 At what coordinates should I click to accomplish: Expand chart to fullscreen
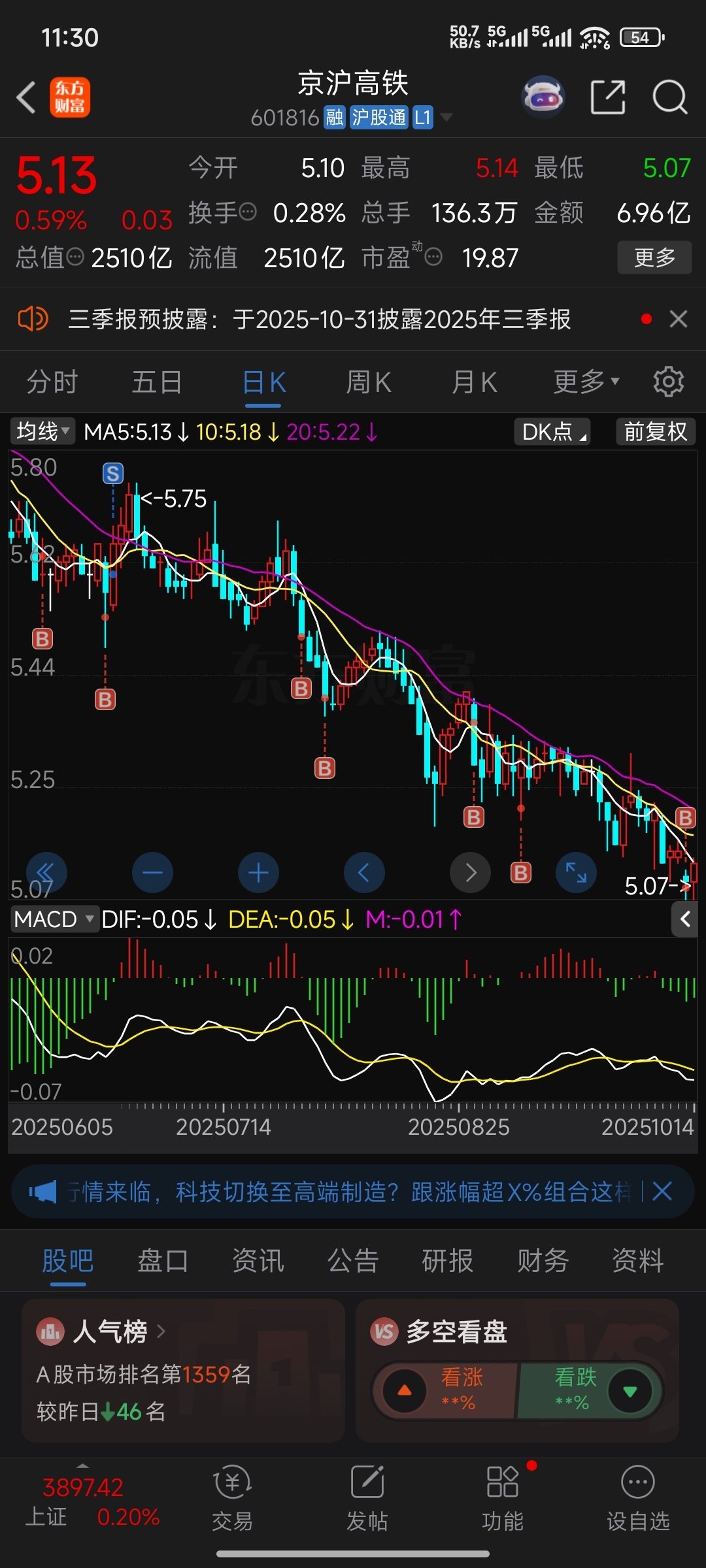coord(576,872)
